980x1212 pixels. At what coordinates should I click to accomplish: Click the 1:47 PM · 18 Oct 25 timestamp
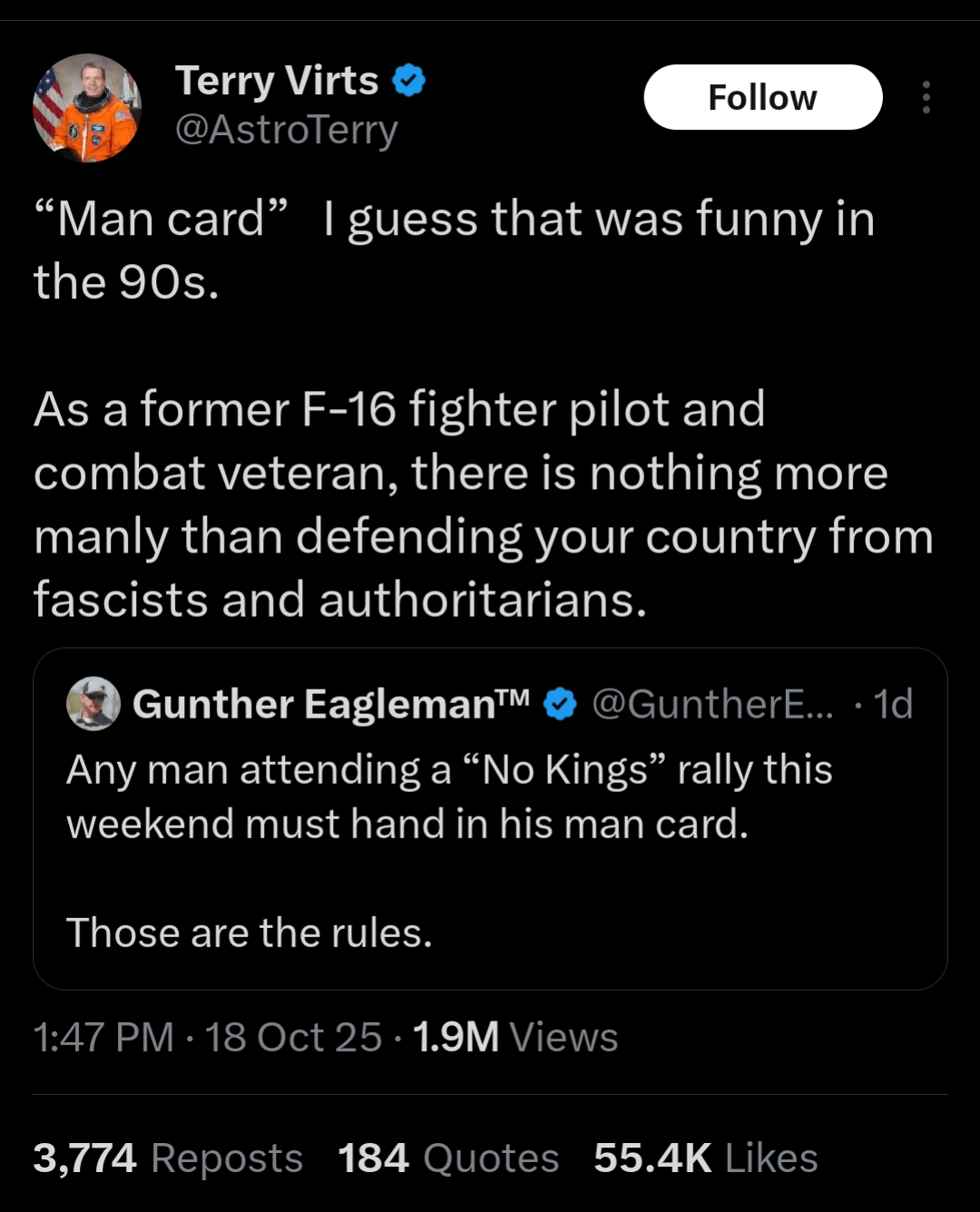tap(207, 1037)
